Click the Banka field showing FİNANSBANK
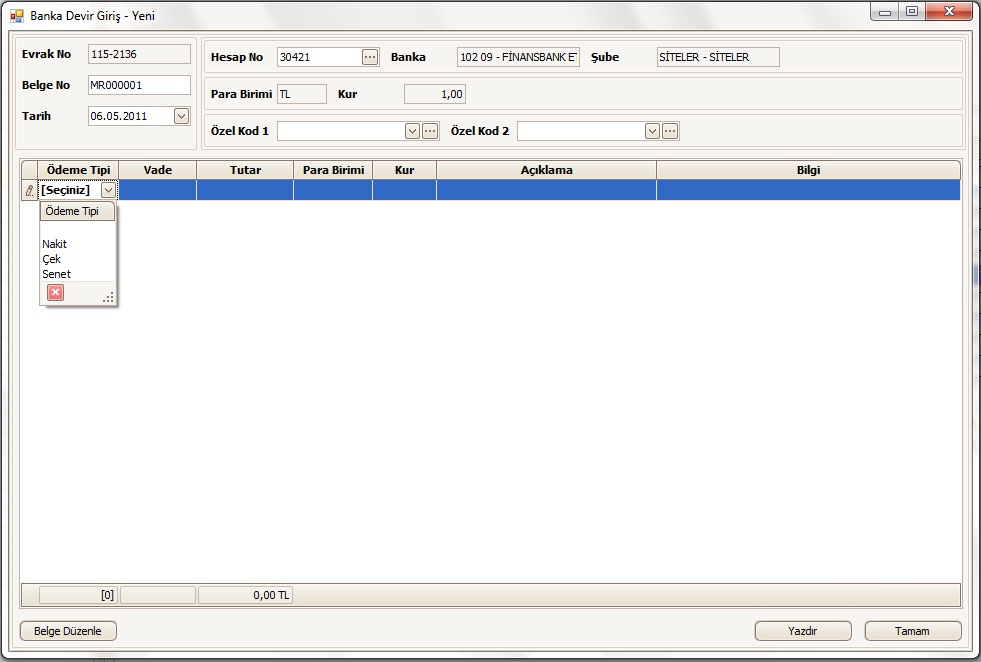This screenshot has height=662, width=981. 518,57
